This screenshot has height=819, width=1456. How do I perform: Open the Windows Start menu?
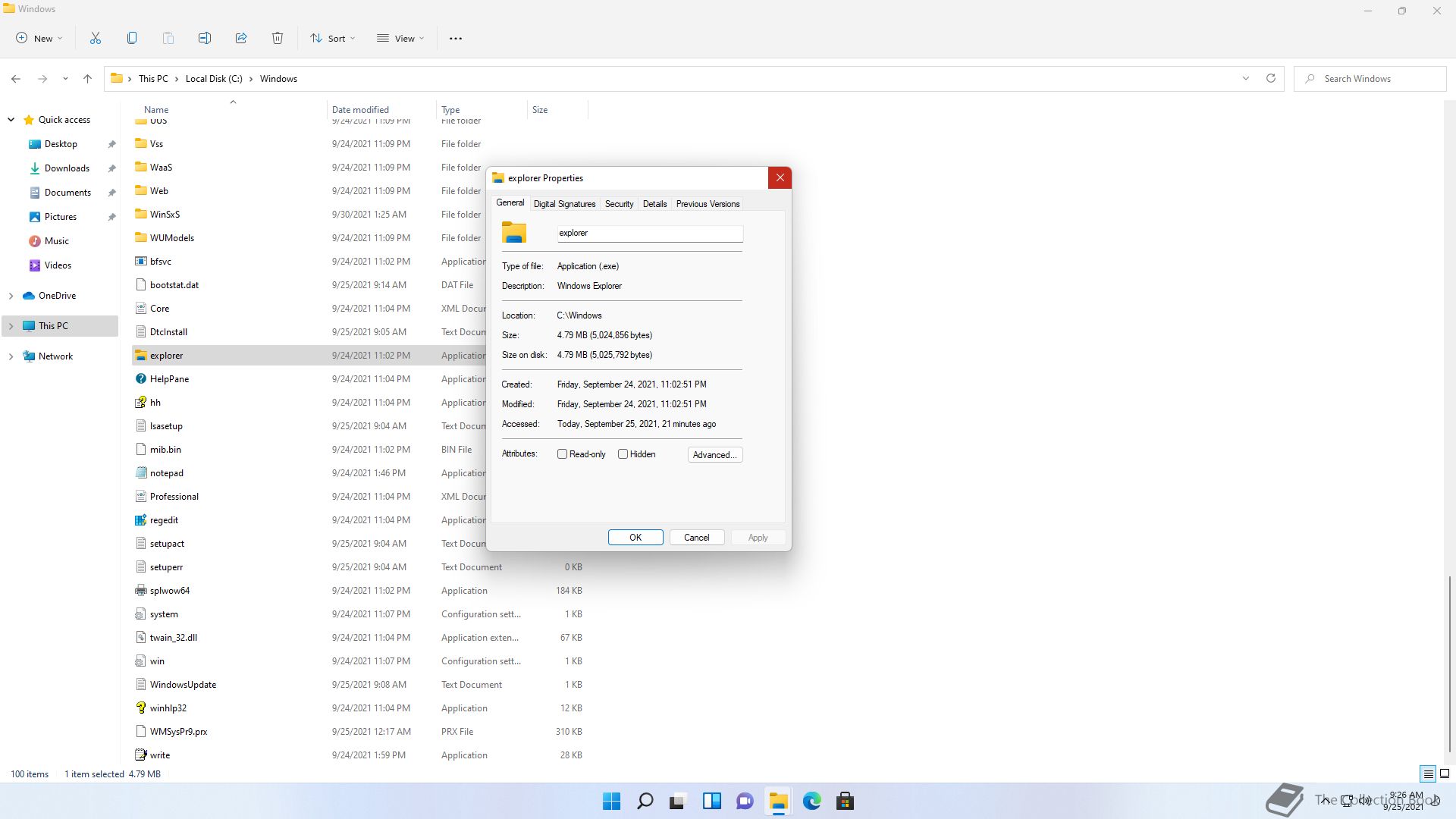[x=611, y=802]
